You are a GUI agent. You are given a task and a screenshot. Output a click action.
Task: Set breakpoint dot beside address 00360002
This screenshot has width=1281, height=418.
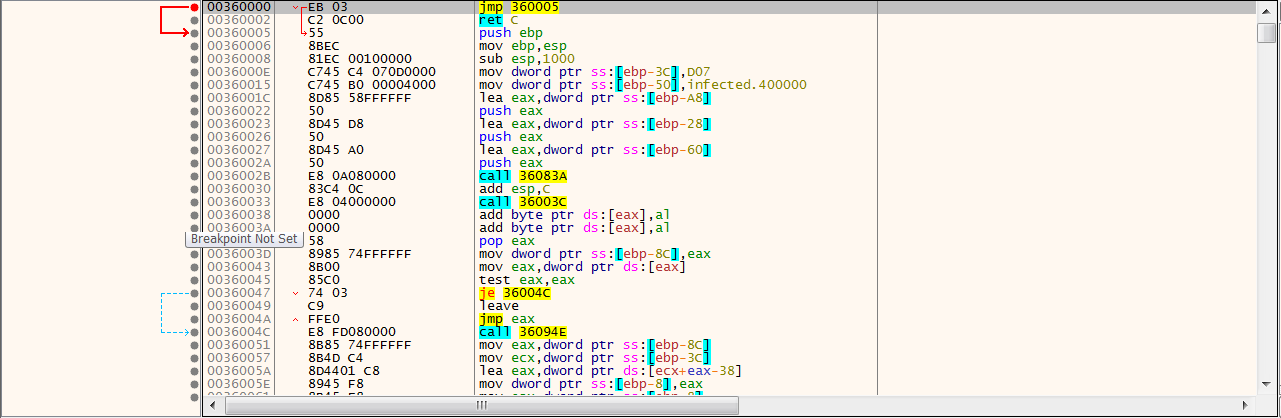[194, 20]
